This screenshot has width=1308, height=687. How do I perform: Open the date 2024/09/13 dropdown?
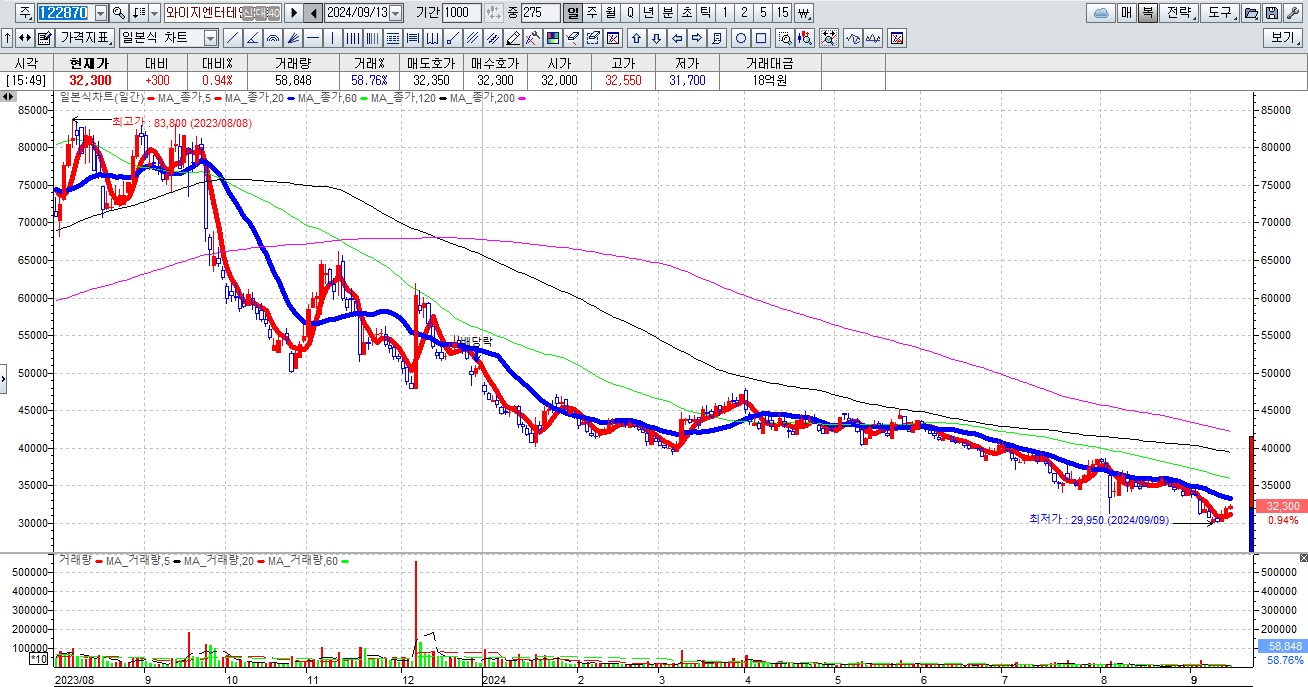click(396, 13)
